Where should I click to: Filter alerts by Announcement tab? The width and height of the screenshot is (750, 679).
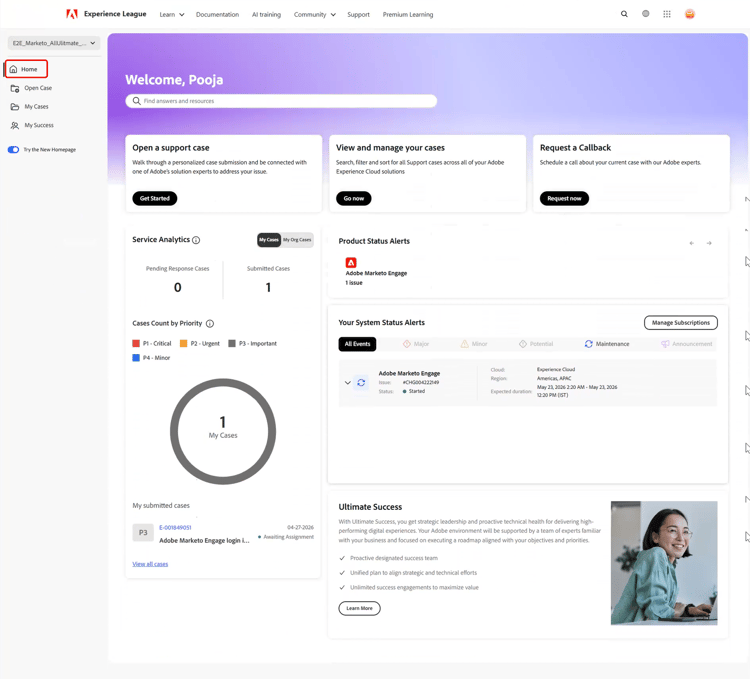point(686,344)
